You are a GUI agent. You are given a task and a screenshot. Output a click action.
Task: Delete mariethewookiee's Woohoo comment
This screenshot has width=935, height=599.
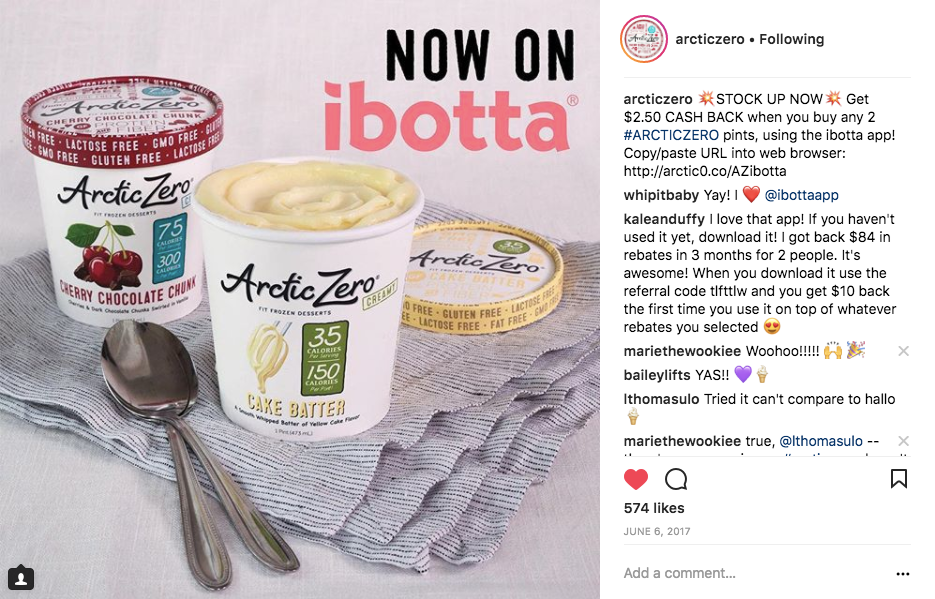click(903, 351)
